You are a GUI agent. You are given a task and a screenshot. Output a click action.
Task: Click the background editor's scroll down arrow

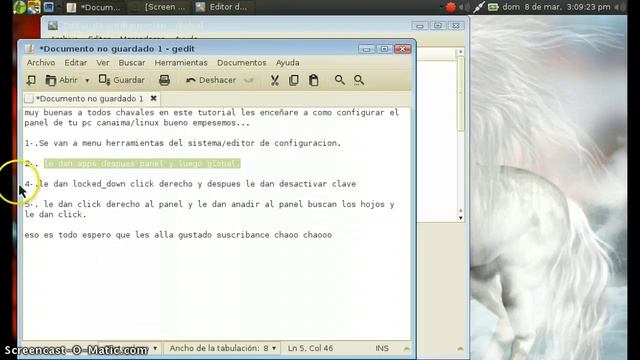click(x=460, y=218)
